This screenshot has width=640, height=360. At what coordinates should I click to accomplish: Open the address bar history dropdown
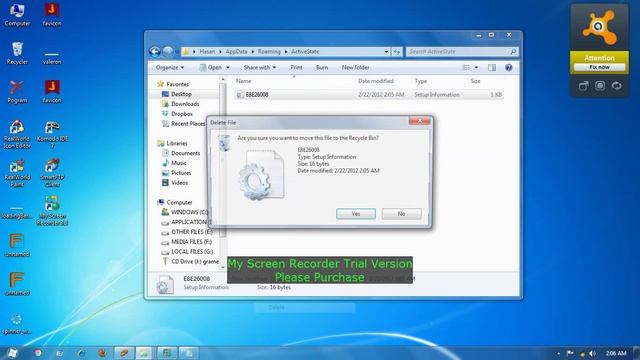pyautogui.click(x=386, y=52)
